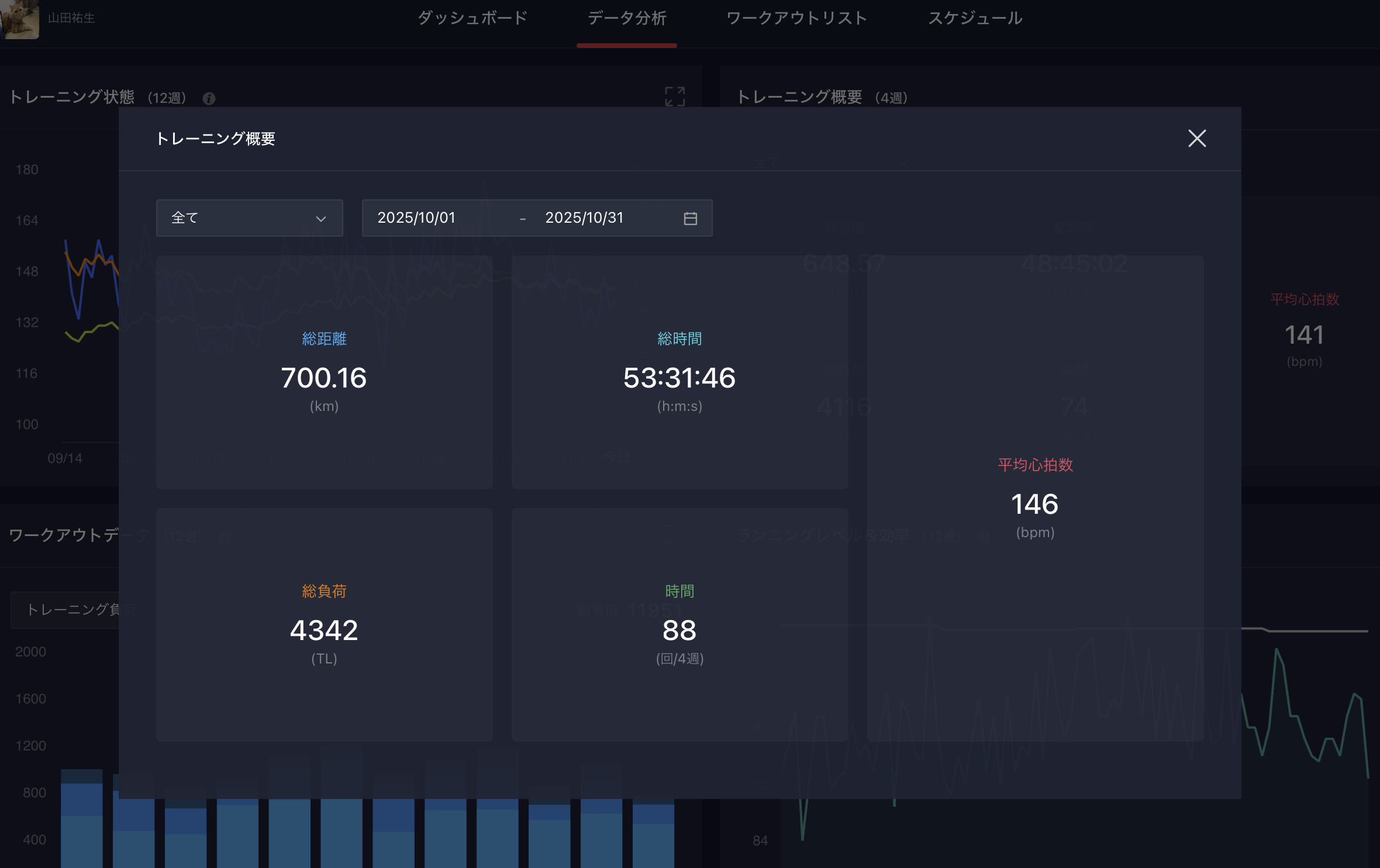Open the トレーニング負荷 dropdown
1380x868 pixels.
[64, 610]
